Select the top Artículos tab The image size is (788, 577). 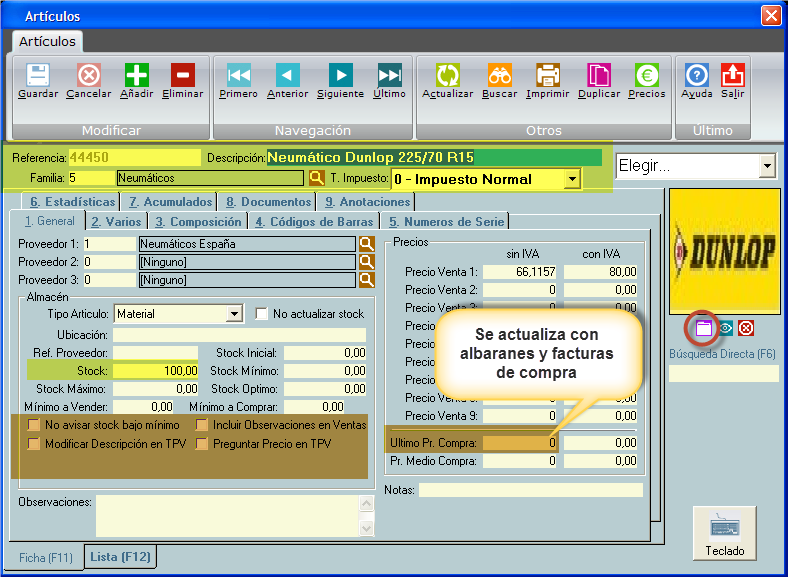coord(47,42)
